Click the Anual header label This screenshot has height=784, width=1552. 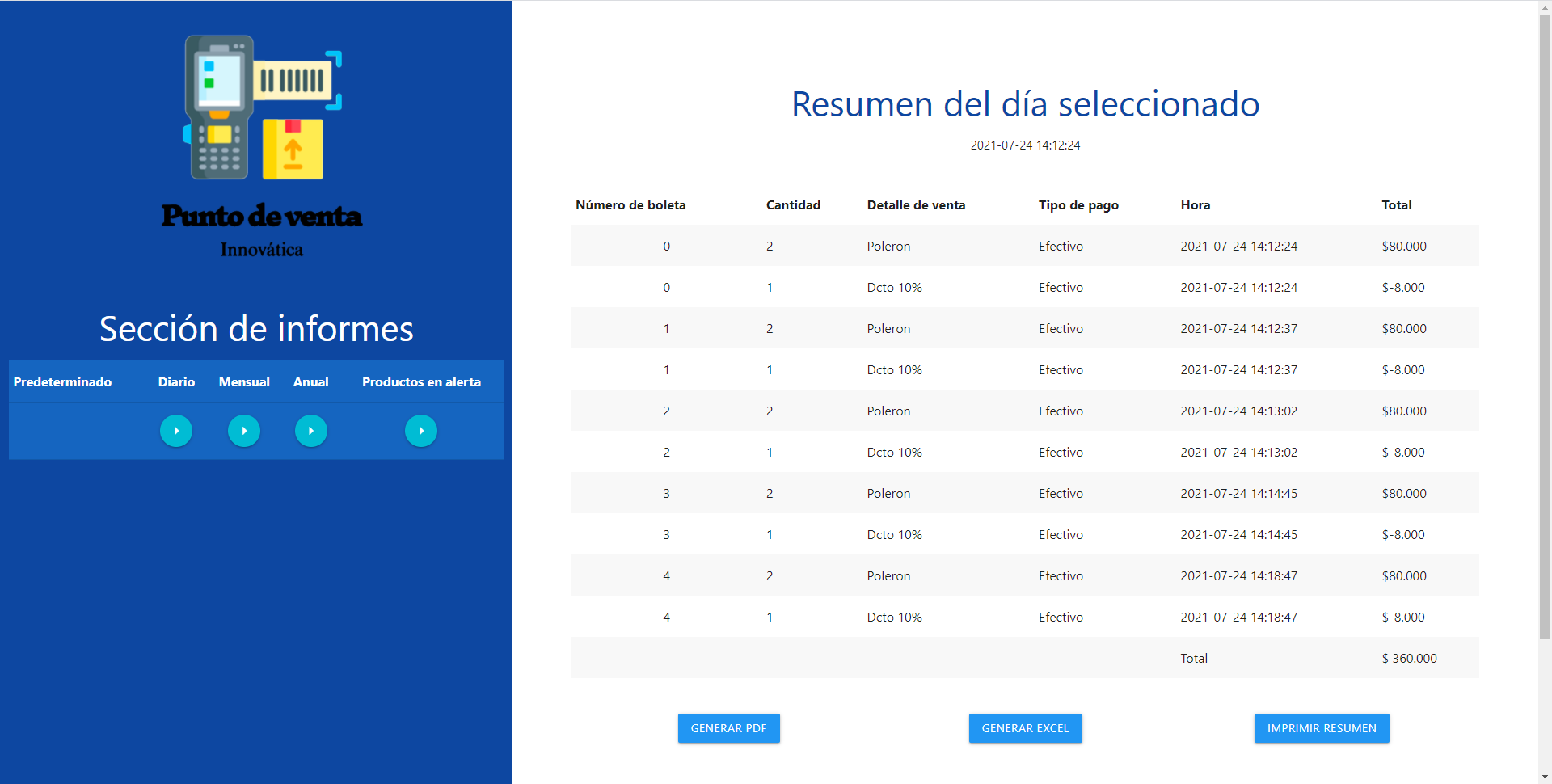pos(310,382)
